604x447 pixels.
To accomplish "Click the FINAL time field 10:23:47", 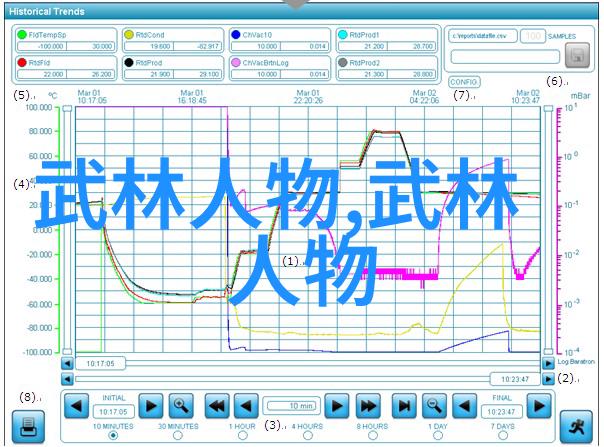I will click(502, 412).
